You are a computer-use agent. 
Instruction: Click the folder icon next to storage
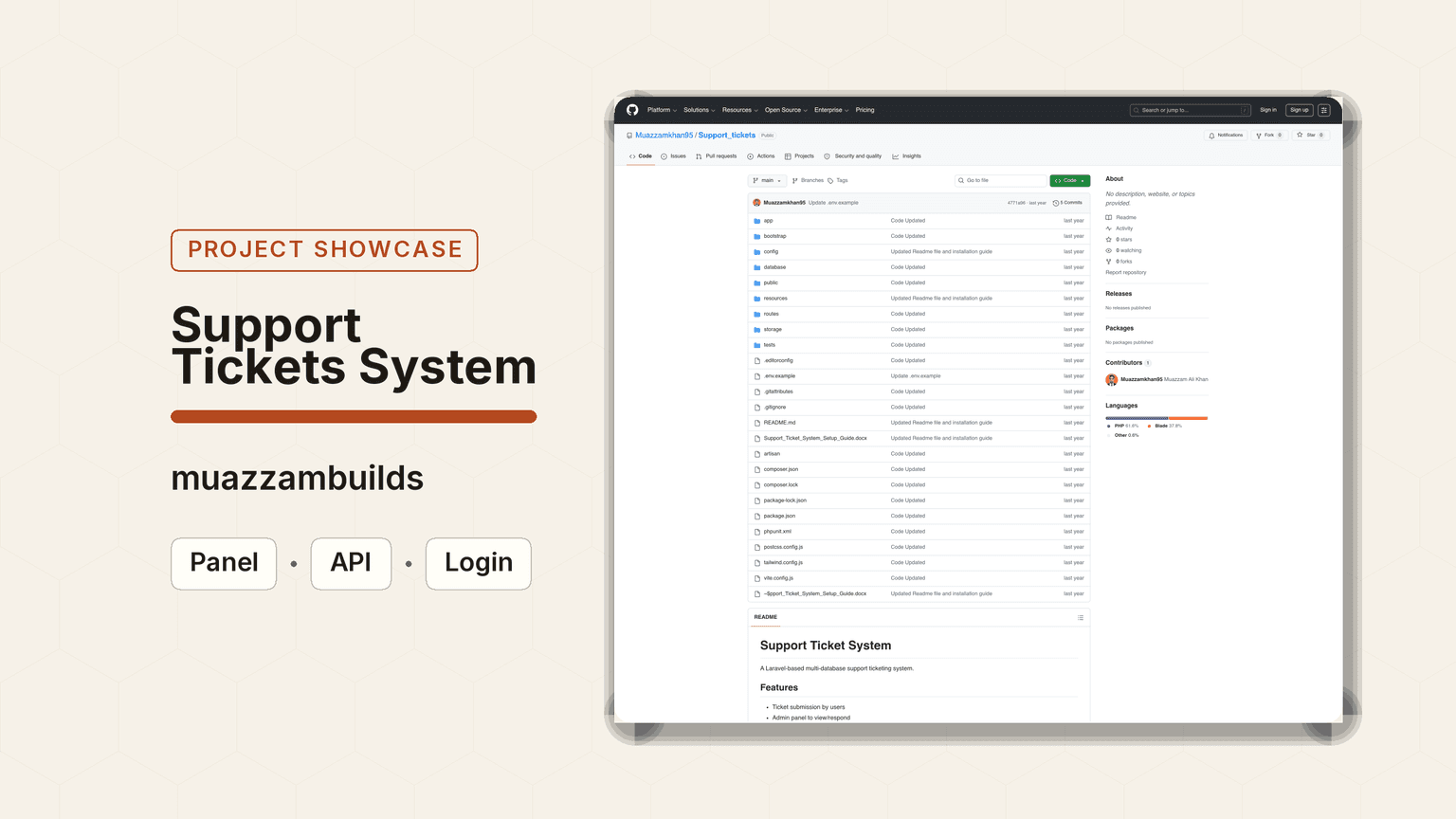pyautogui.click(x=757, y=330)
